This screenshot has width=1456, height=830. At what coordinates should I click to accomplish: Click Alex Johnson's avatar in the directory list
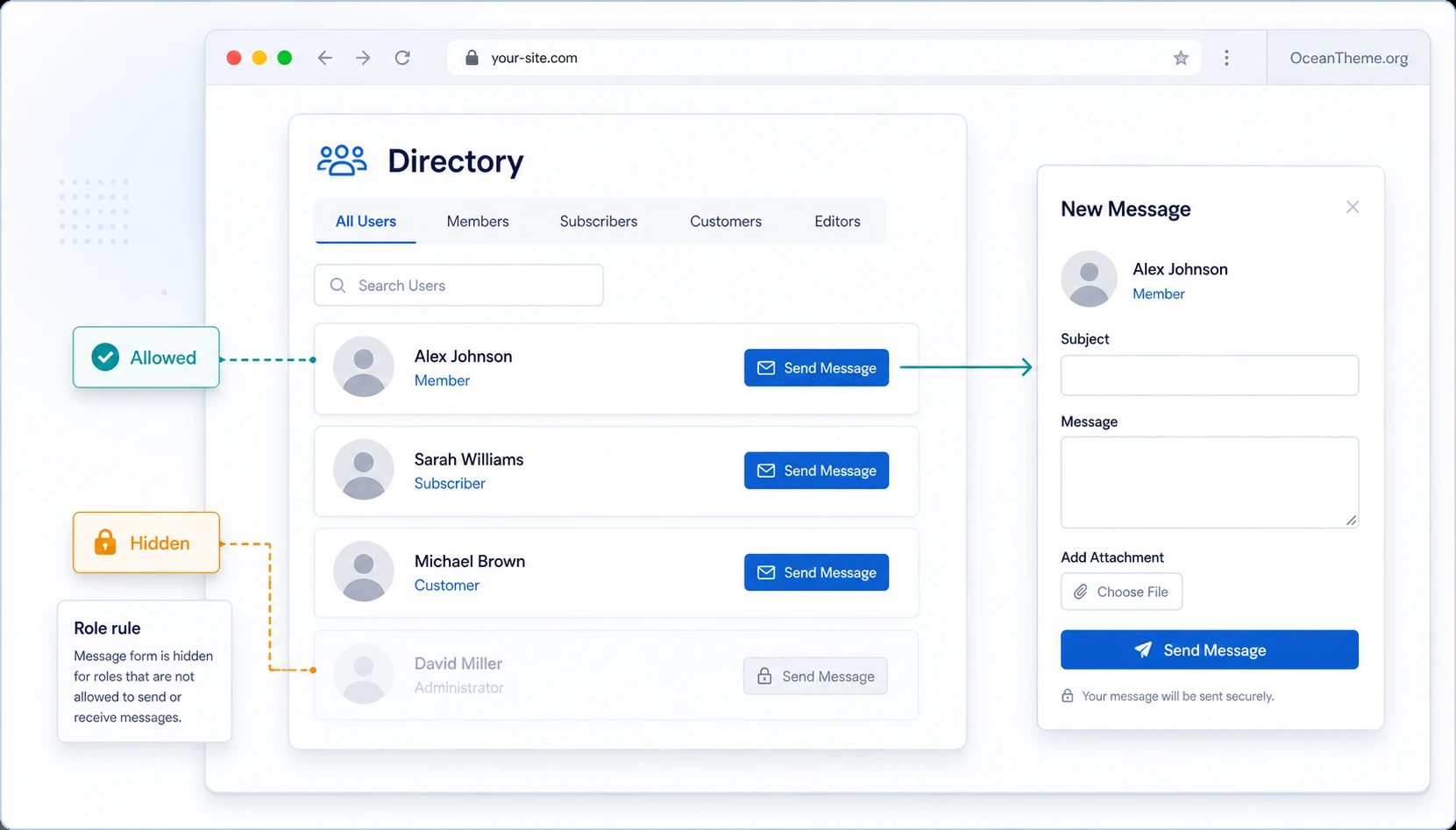pos(363,366)
